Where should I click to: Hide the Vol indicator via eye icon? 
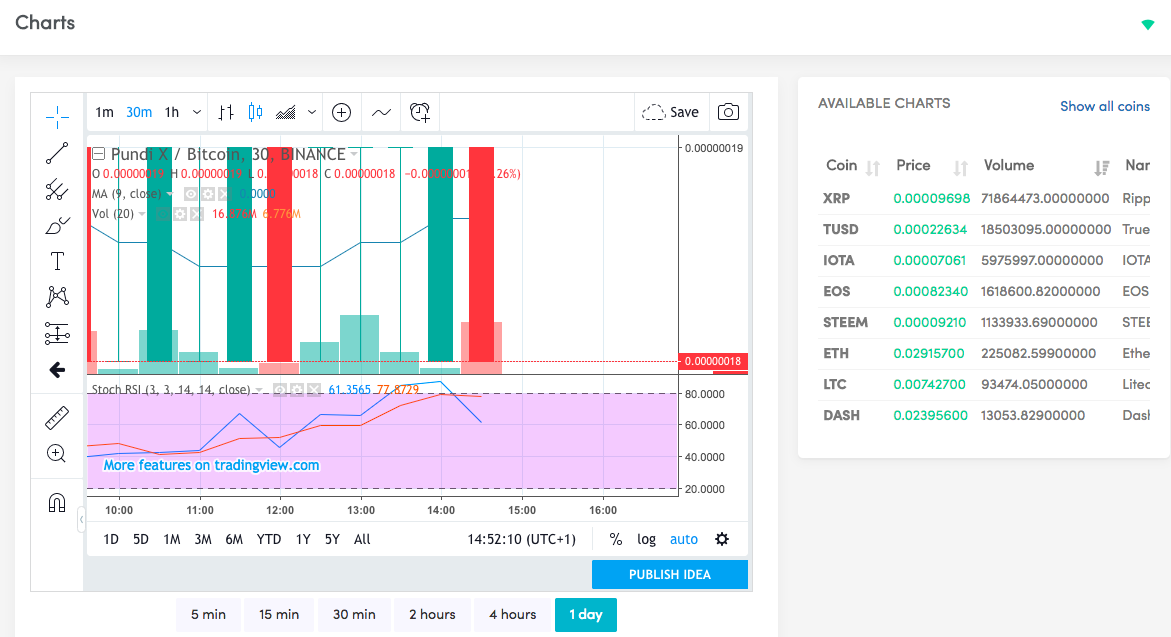(x=163, y=214)
